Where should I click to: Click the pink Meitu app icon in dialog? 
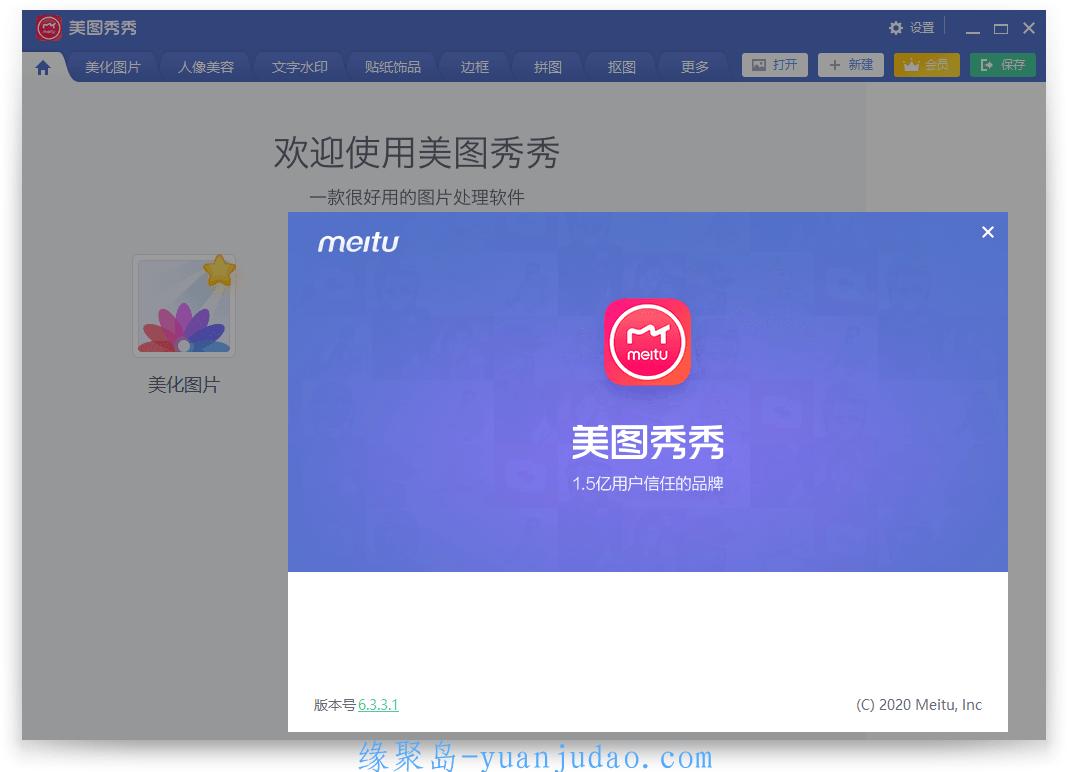click(x=647, y=342)
